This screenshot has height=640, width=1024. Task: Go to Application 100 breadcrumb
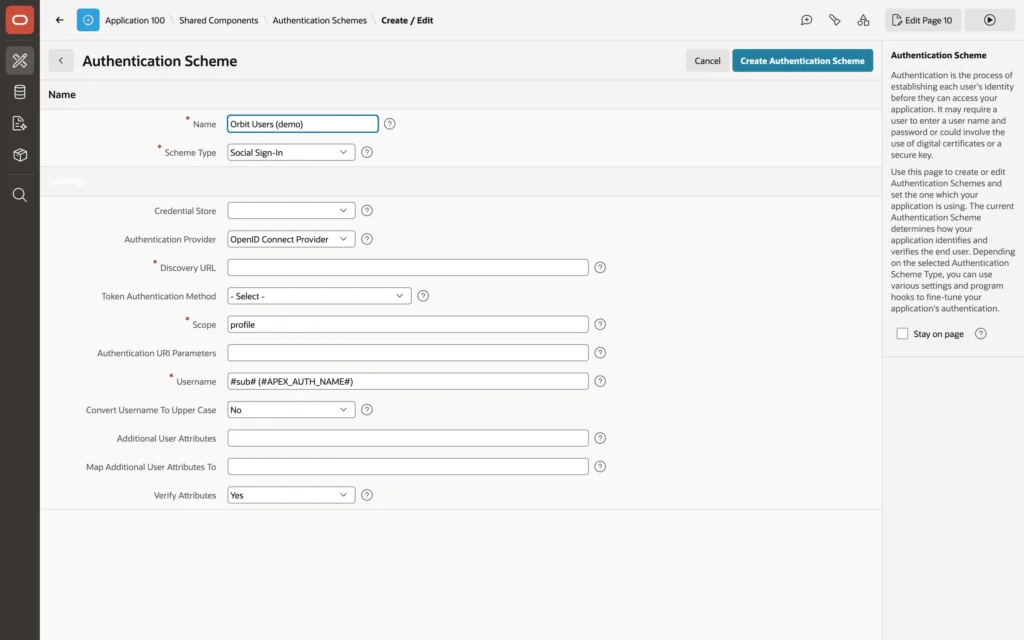(135, 20)
